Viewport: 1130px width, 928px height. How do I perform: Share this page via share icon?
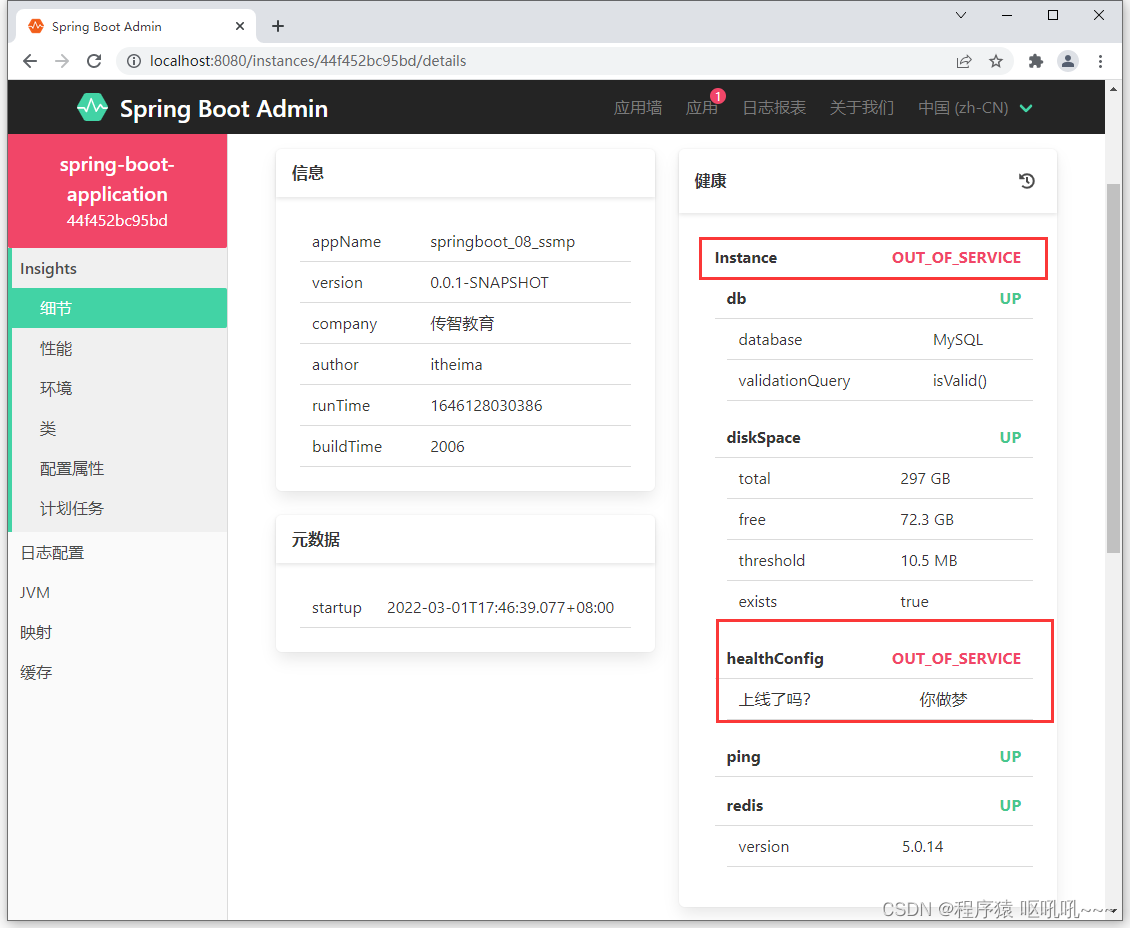964,61
